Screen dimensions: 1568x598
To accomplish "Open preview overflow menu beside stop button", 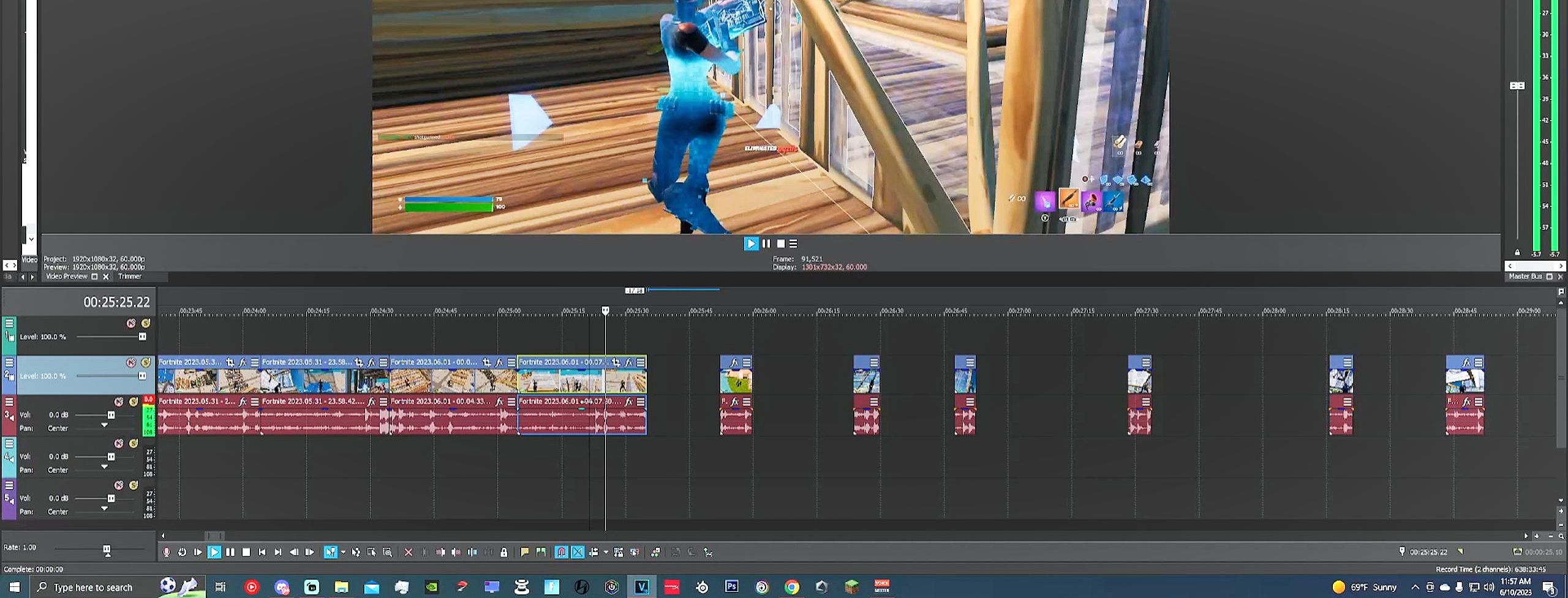I will 793,244.
